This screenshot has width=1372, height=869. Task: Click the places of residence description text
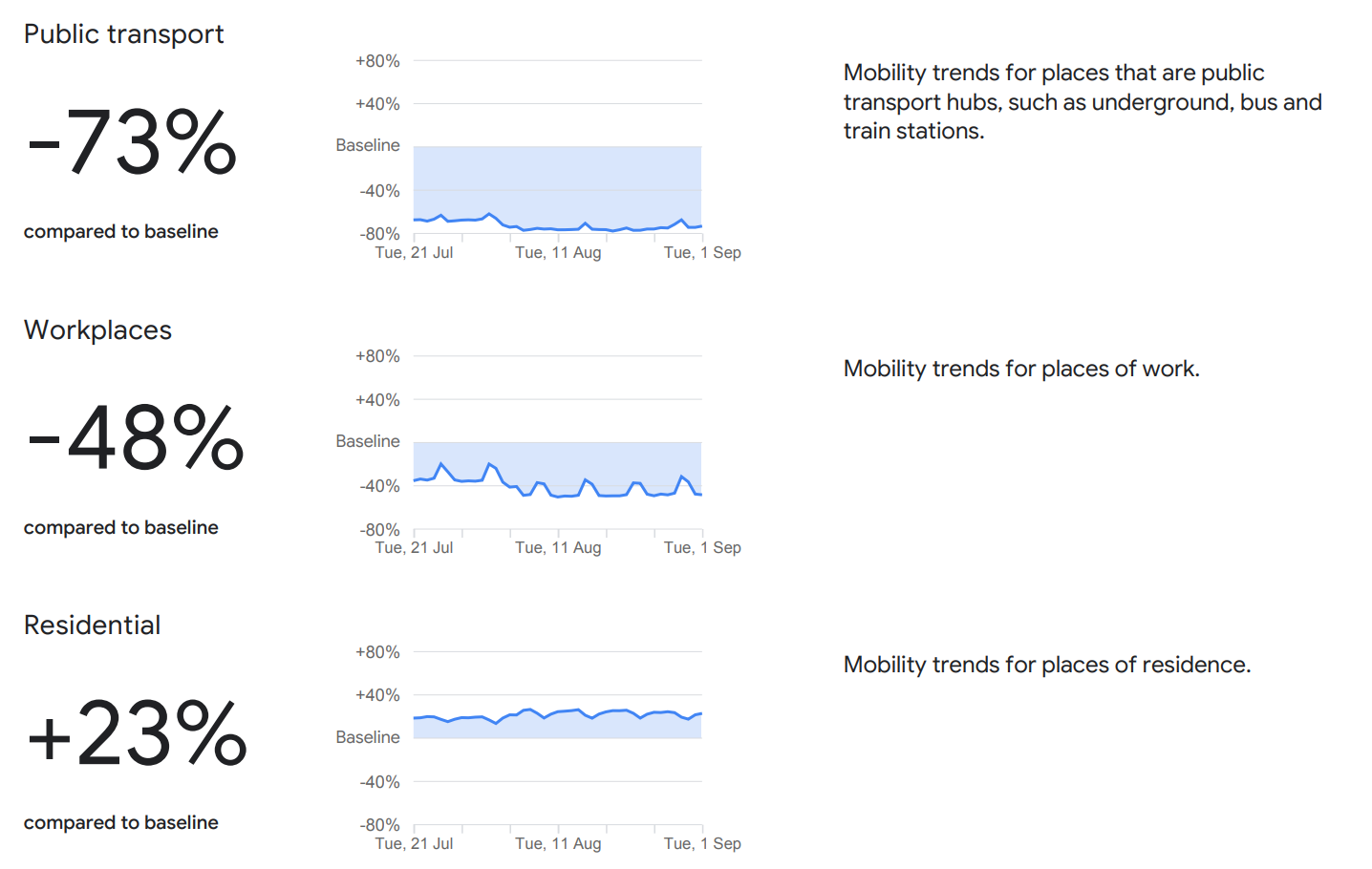[x=1047, y=665]
